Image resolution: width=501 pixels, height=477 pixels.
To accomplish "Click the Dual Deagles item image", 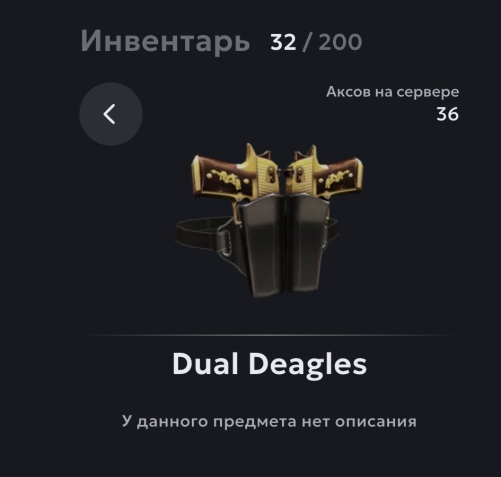I will [x=269, y=221].
